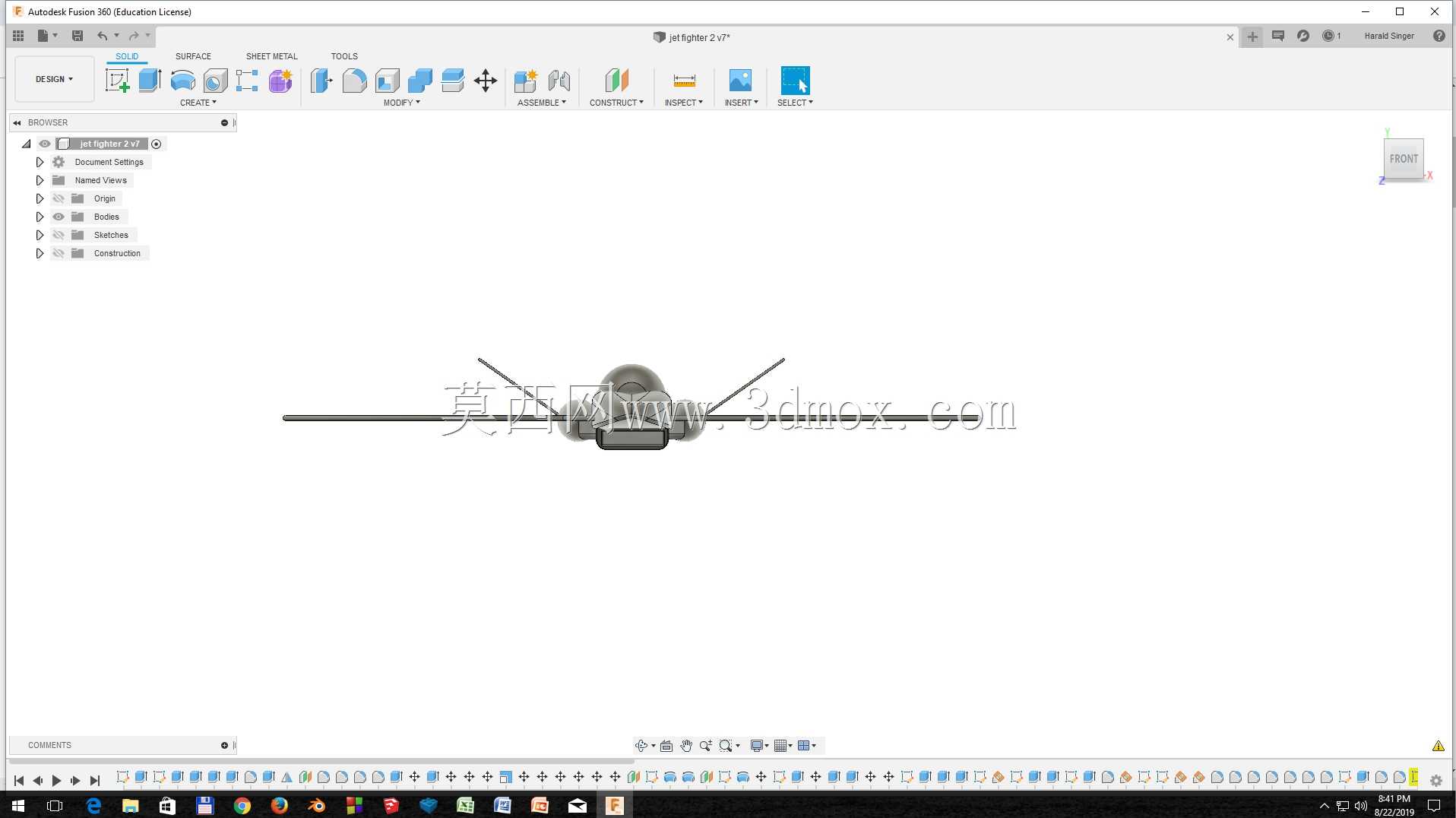Select the Rectangular Pattern tool

point(247,81)
